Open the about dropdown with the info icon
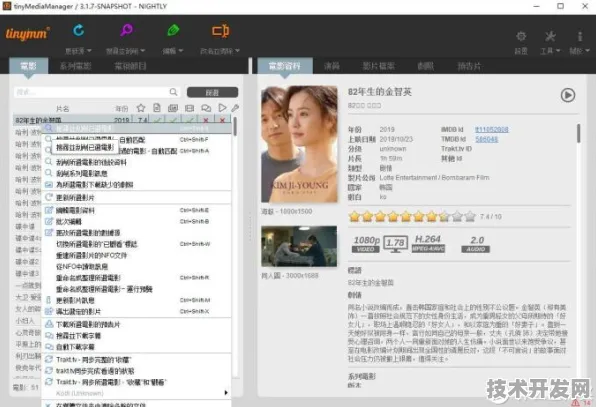 [579, 51]
